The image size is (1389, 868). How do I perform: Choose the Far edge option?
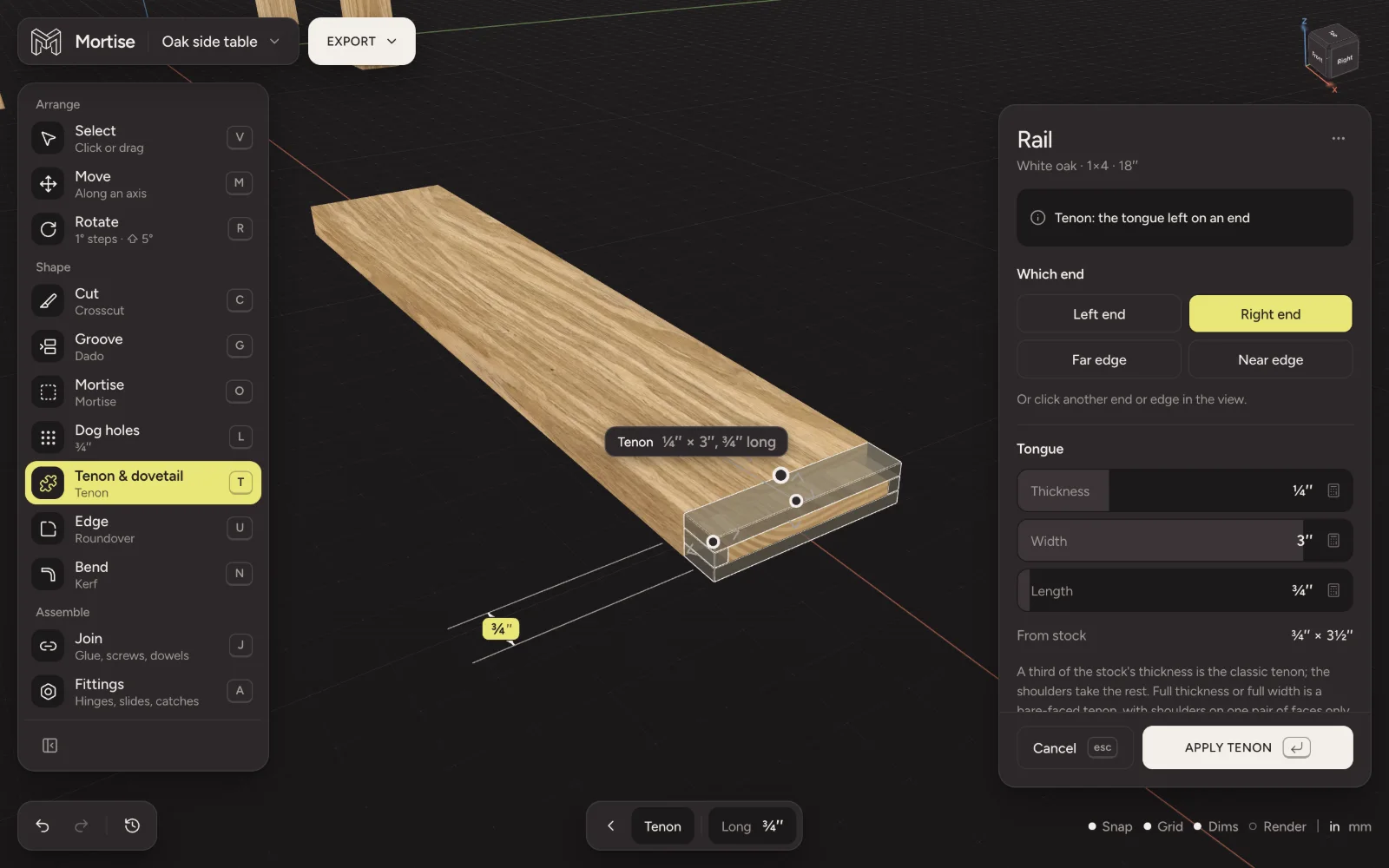1099,359
